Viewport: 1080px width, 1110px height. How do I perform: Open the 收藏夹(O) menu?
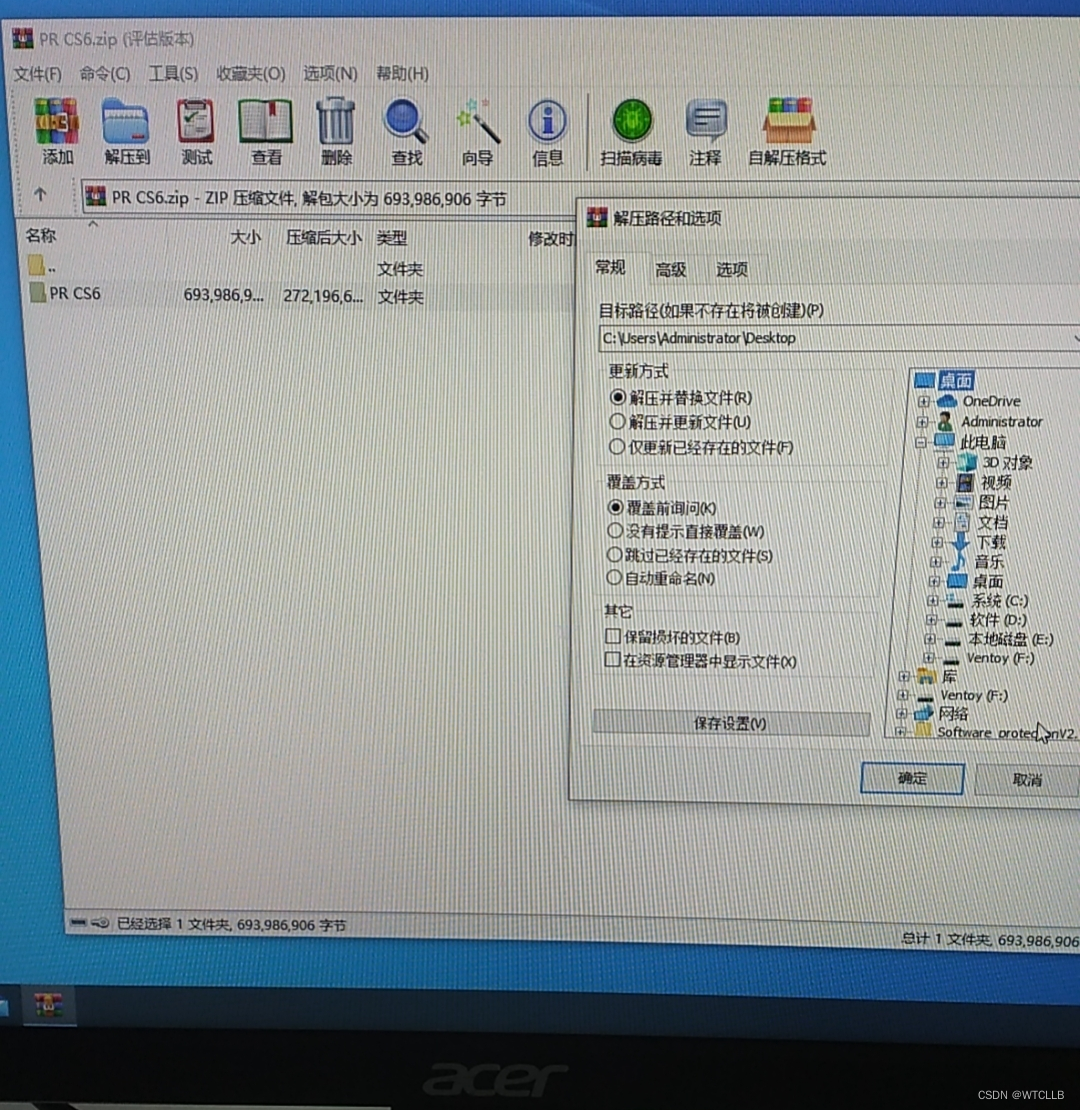[251, 74]
